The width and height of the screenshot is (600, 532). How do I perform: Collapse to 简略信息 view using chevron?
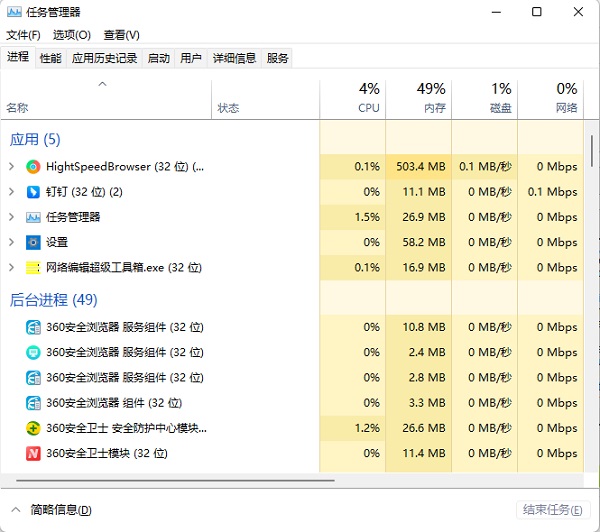16,509
